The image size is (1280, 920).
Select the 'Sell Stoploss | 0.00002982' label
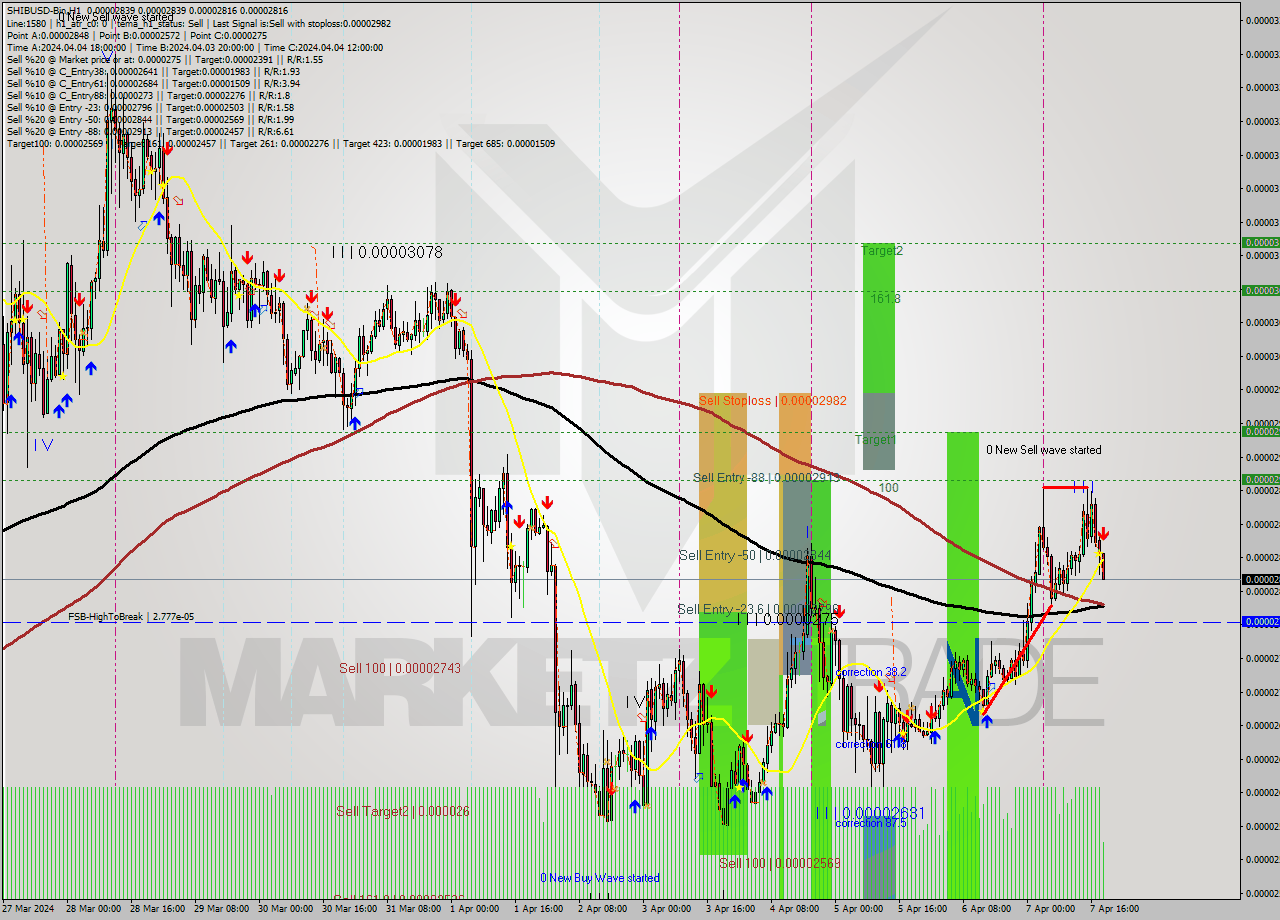tap(773, 400)
